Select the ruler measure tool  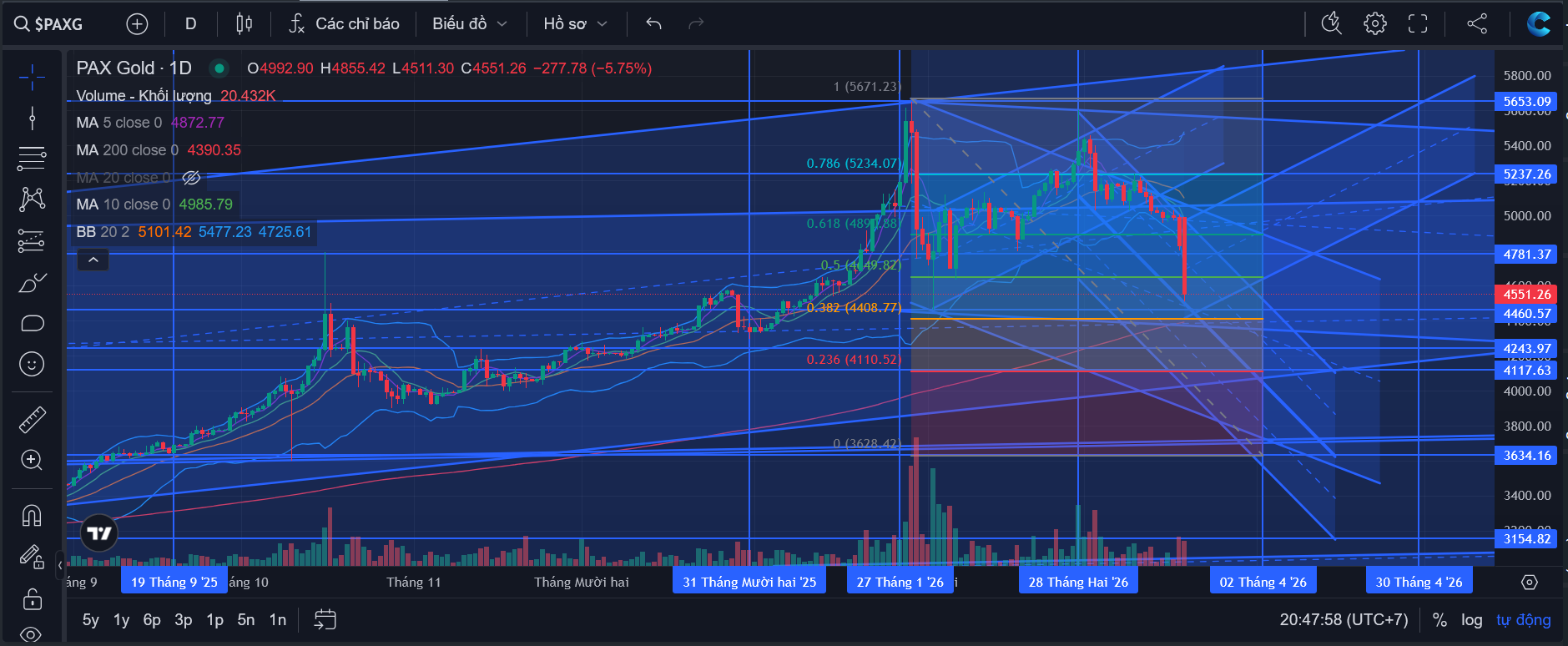[x=32, y=420]
